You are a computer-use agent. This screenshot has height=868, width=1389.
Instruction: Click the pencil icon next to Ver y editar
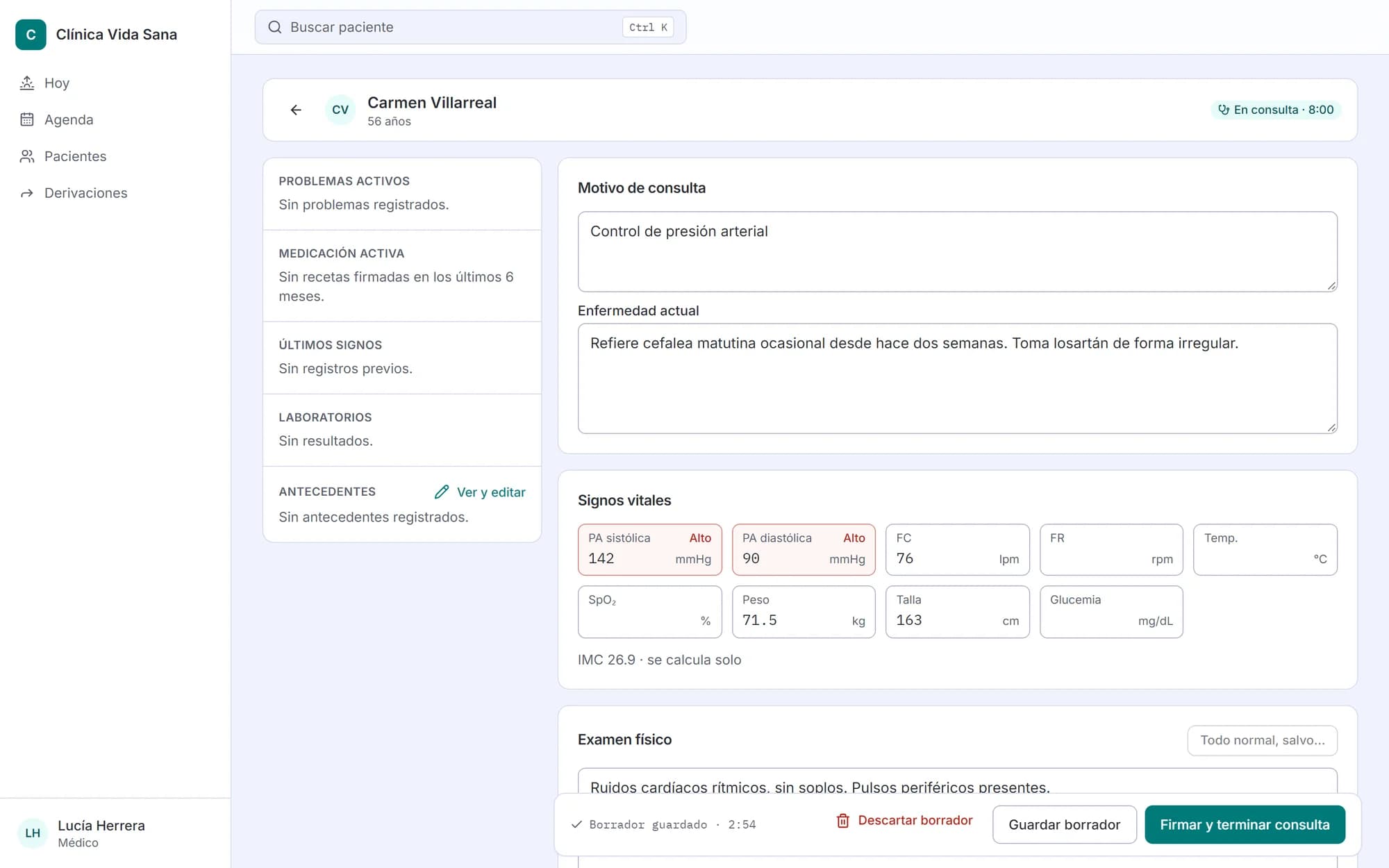click(x=442, y=492)
